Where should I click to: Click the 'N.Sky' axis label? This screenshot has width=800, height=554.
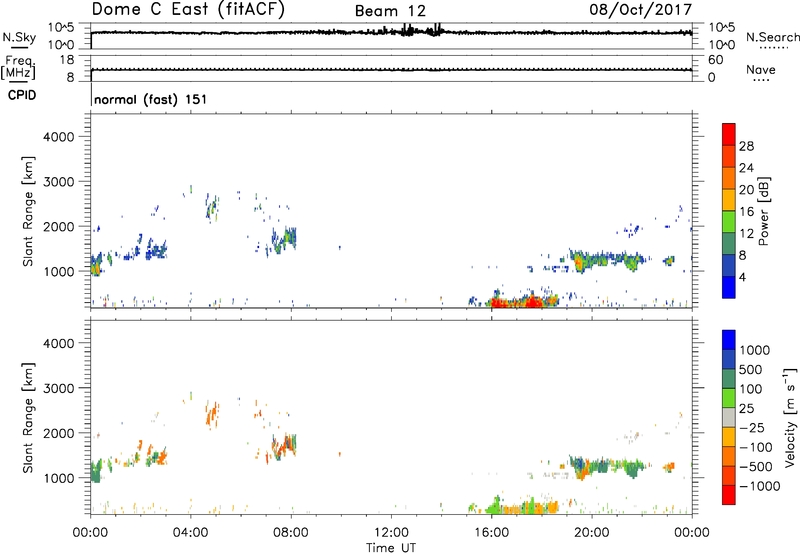point(19,38)
